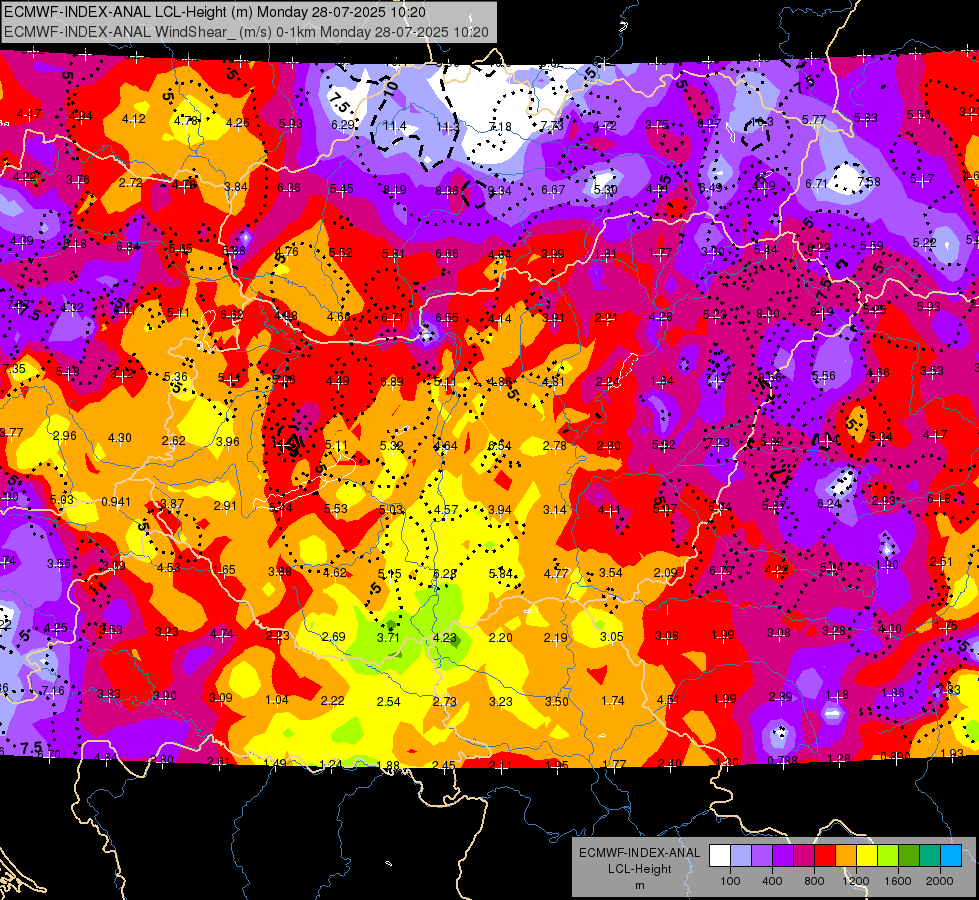The image size is (979, 900).
Task: Click the wind shear value 0.941
Action: point(116,502)
